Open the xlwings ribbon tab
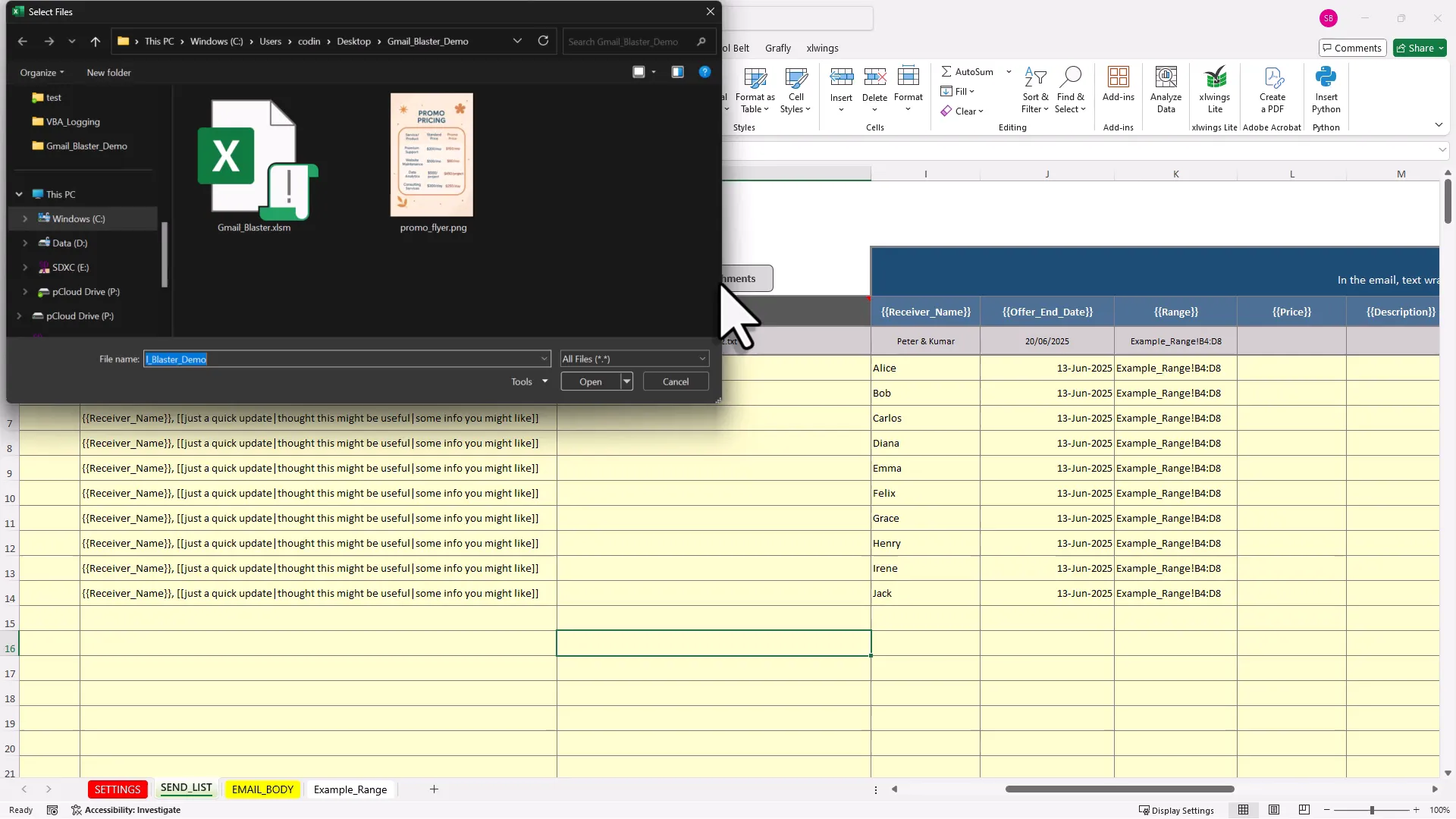 [823, 48]
